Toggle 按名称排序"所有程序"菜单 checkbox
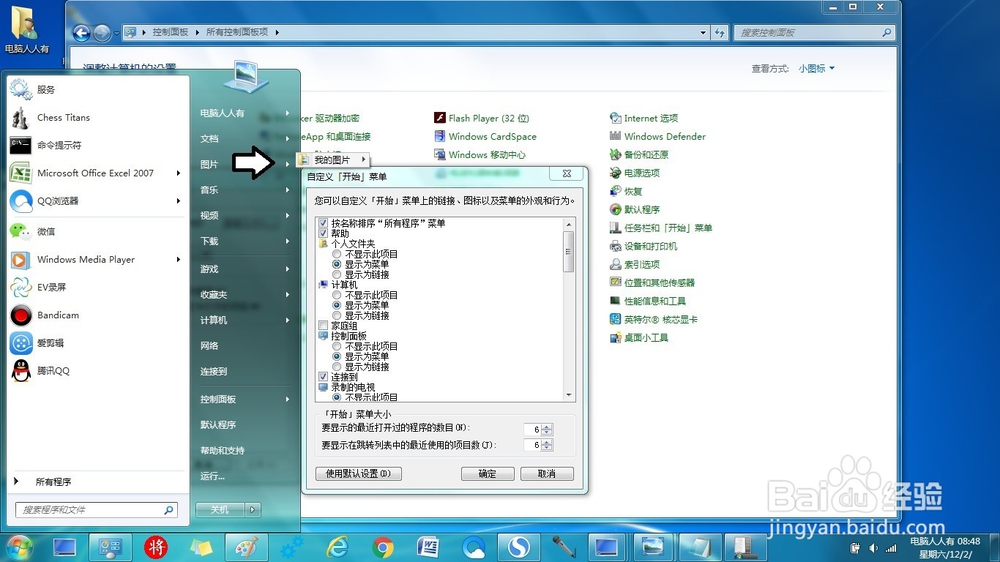Viewport: 1000px width, 562px height. [x=323, y=223]
